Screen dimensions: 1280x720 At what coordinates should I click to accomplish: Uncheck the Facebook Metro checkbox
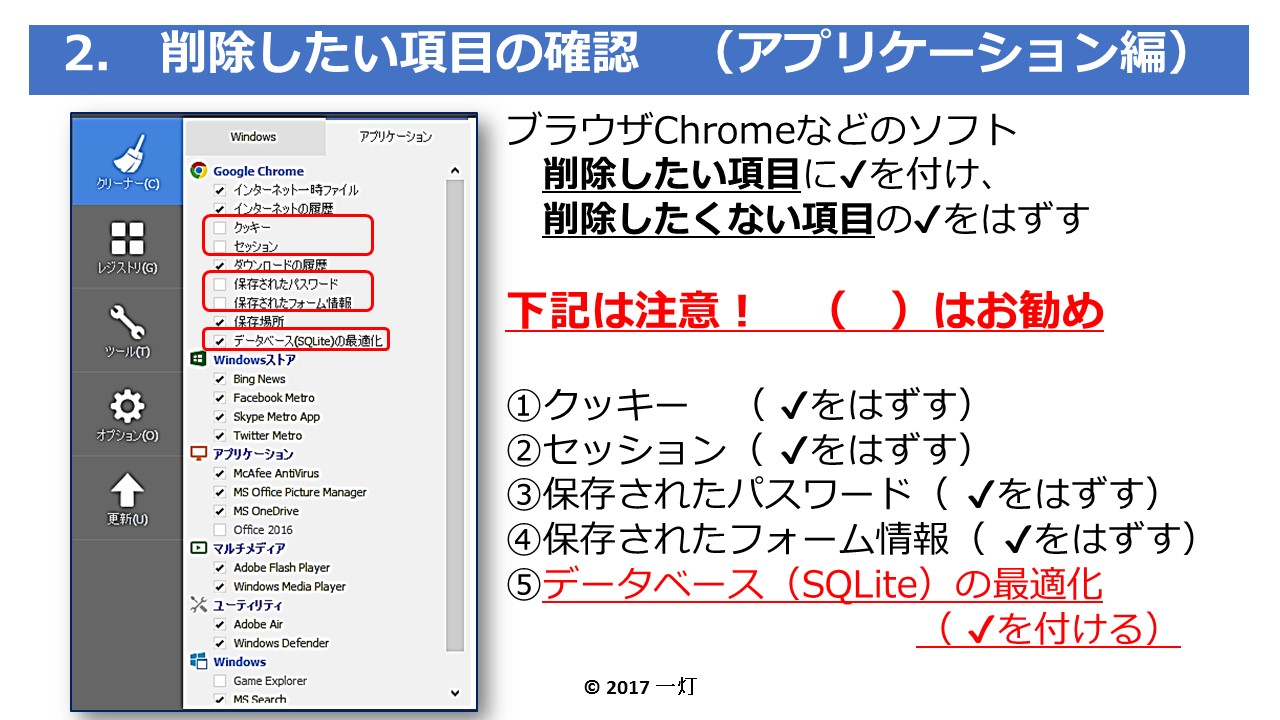220,398
